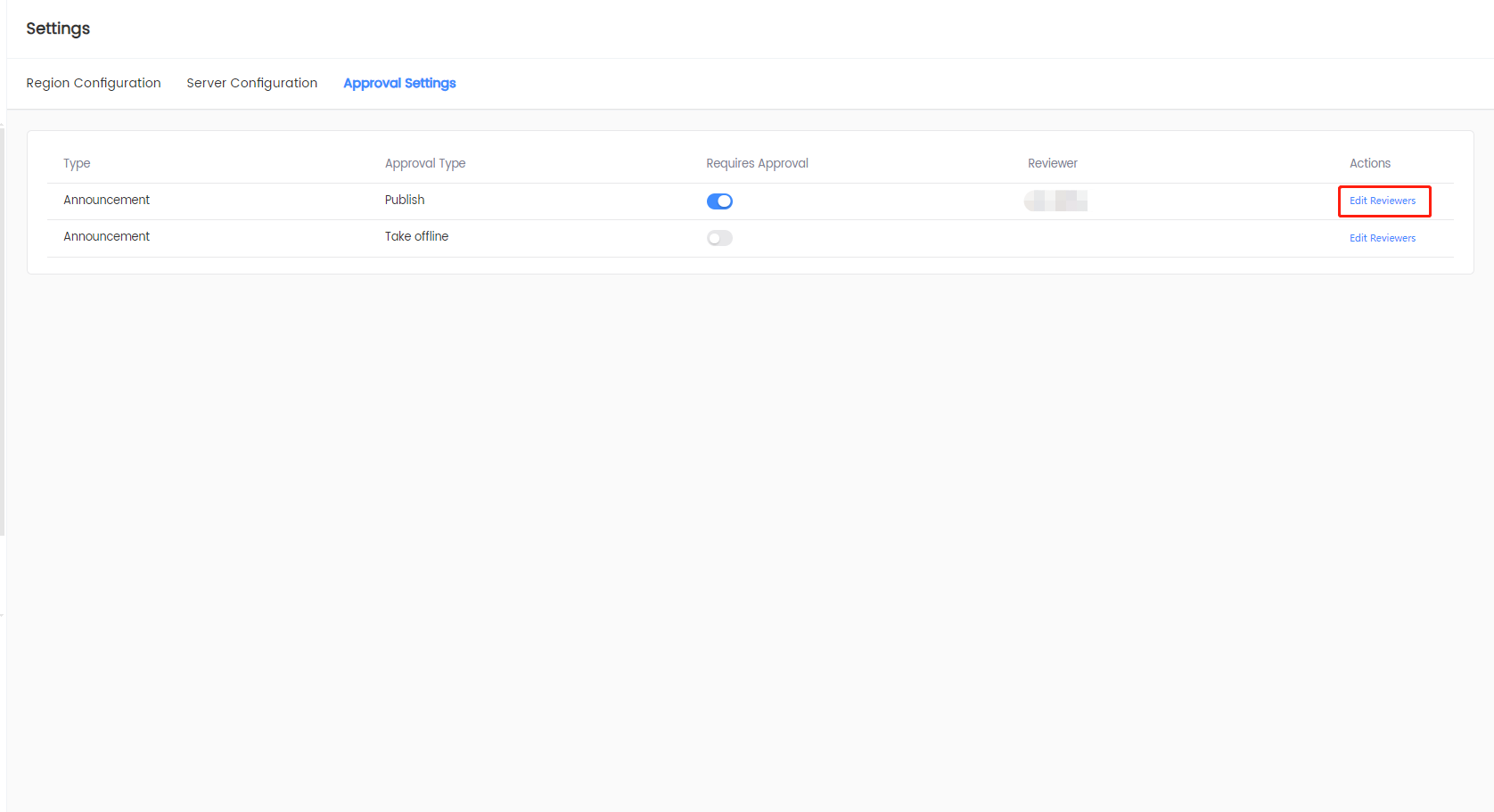The image size is (1494, 812).
Task: Select the Approval Settings tab
Action: coord(399,83)
